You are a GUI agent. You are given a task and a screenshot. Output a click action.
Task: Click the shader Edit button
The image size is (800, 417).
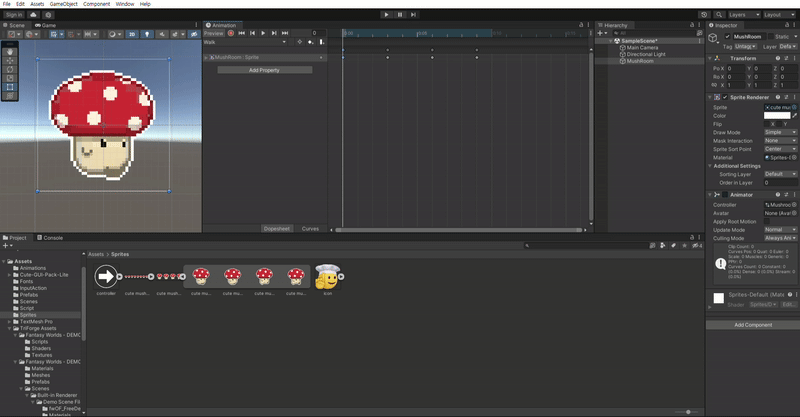coord(788,305)
